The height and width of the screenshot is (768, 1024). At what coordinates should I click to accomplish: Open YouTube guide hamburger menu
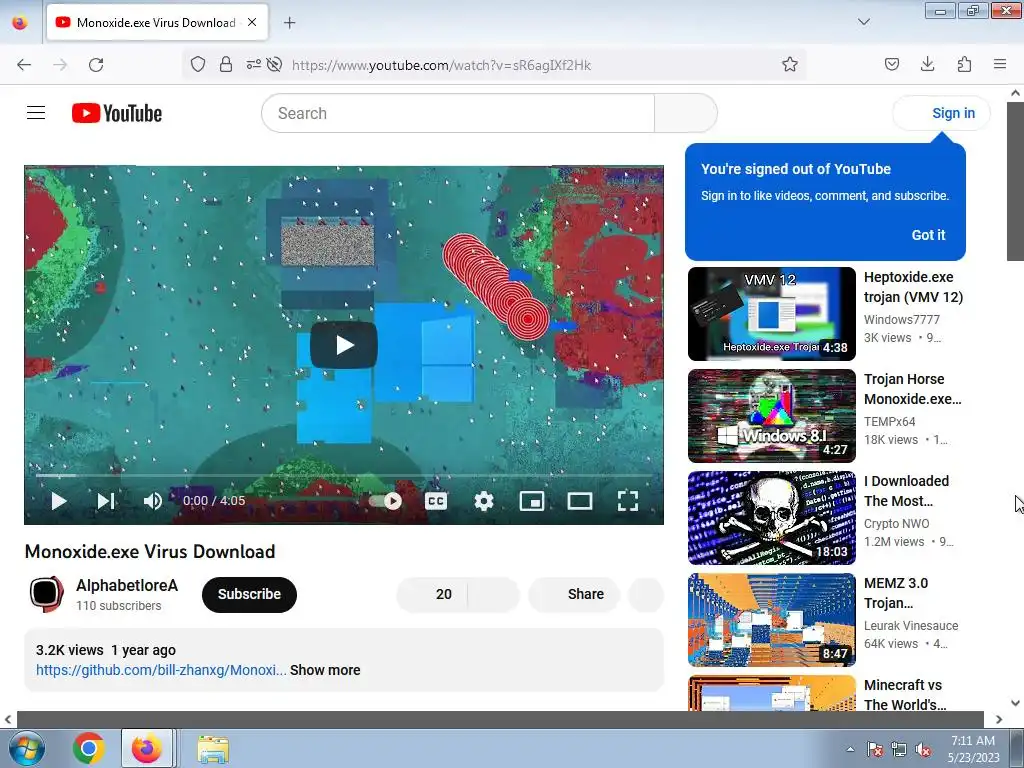click(x=36, y=113)
